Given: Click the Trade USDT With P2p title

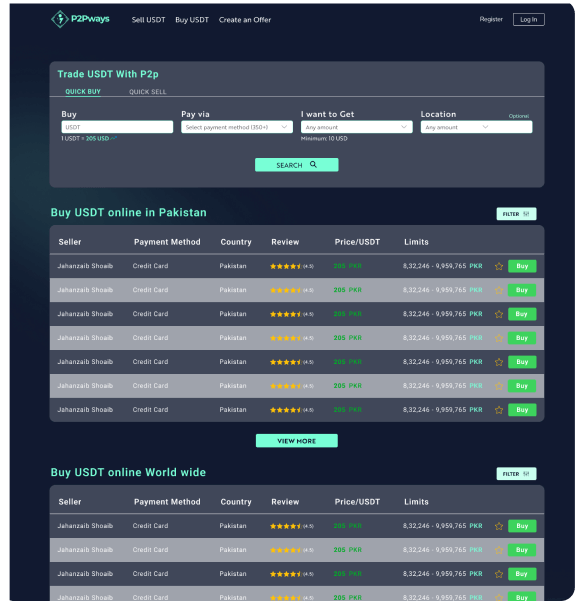Looking at the screenshot, I should click(108, 74).
